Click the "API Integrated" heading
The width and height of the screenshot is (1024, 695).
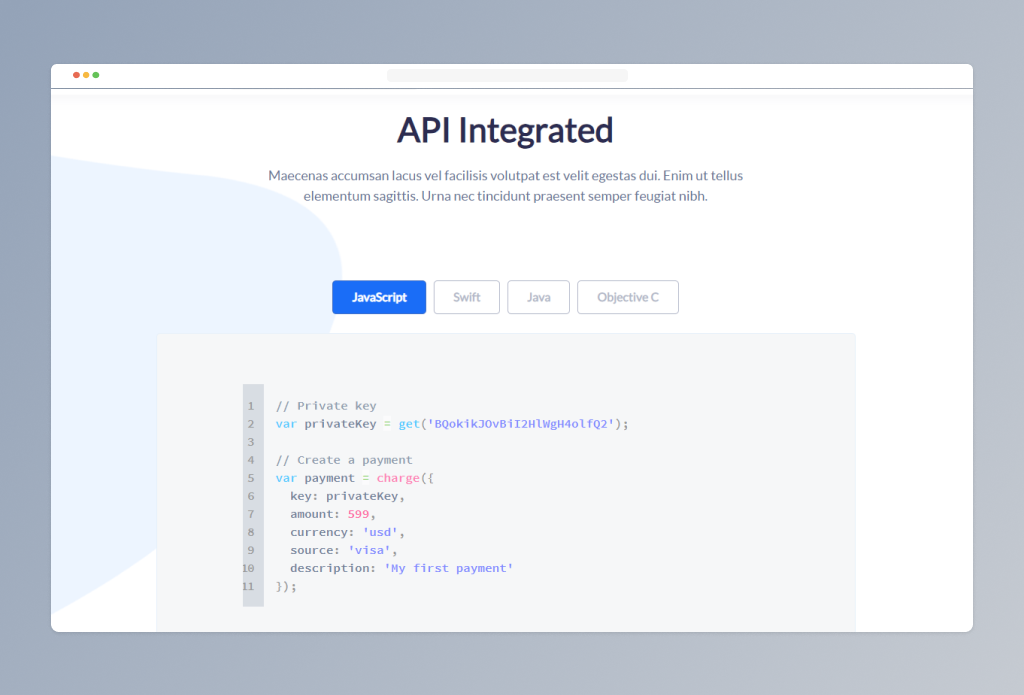[x=505, y=131]
